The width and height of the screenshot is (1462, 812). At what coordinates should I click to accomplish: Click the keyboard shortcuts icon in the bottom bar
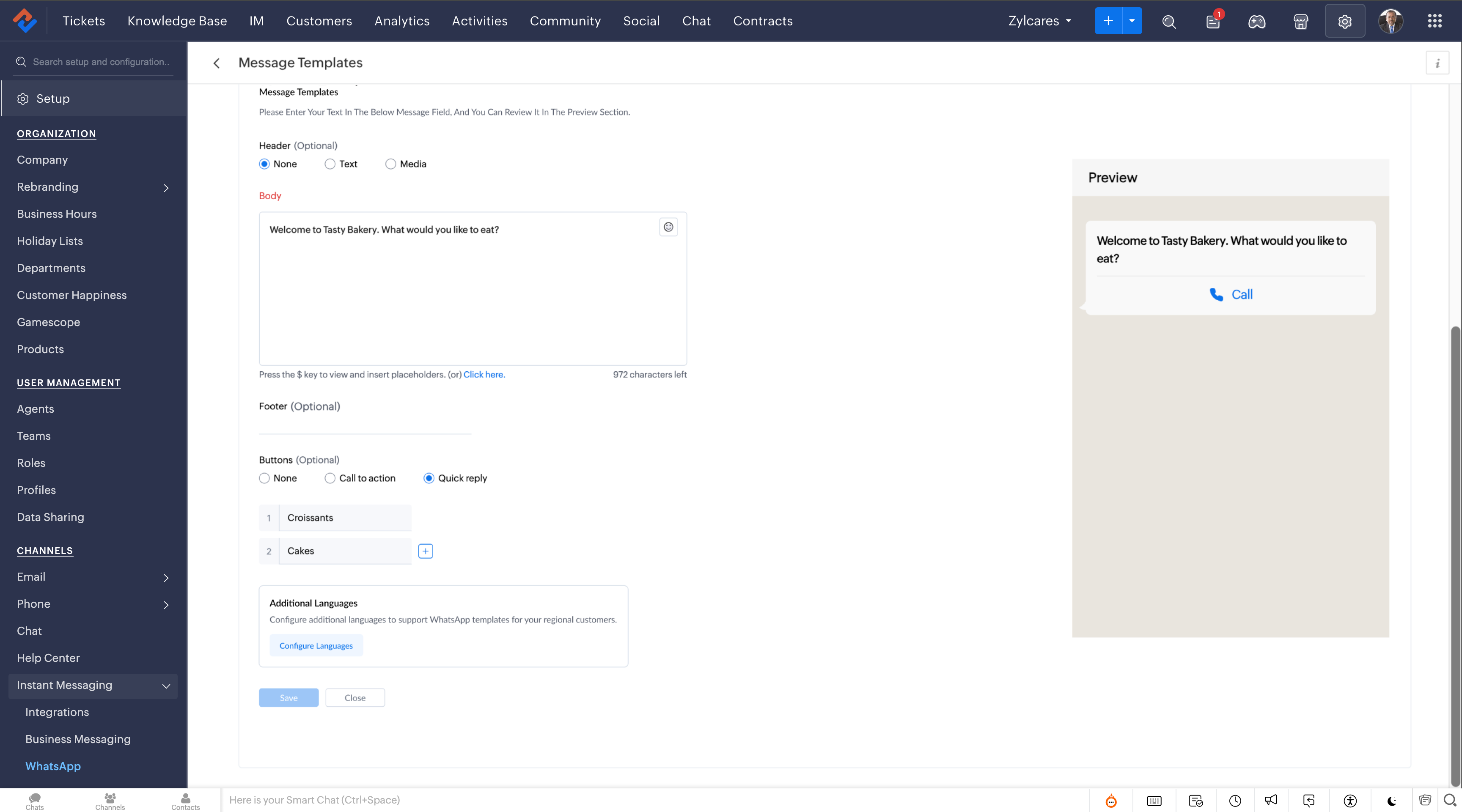click(x=1154, y=801)
